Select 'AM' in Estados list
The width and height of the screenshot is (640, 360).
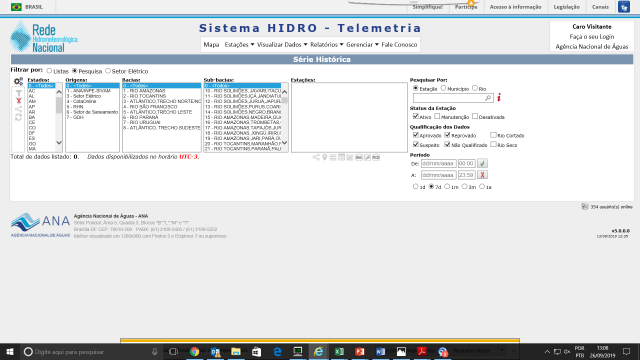pos(41,102)
